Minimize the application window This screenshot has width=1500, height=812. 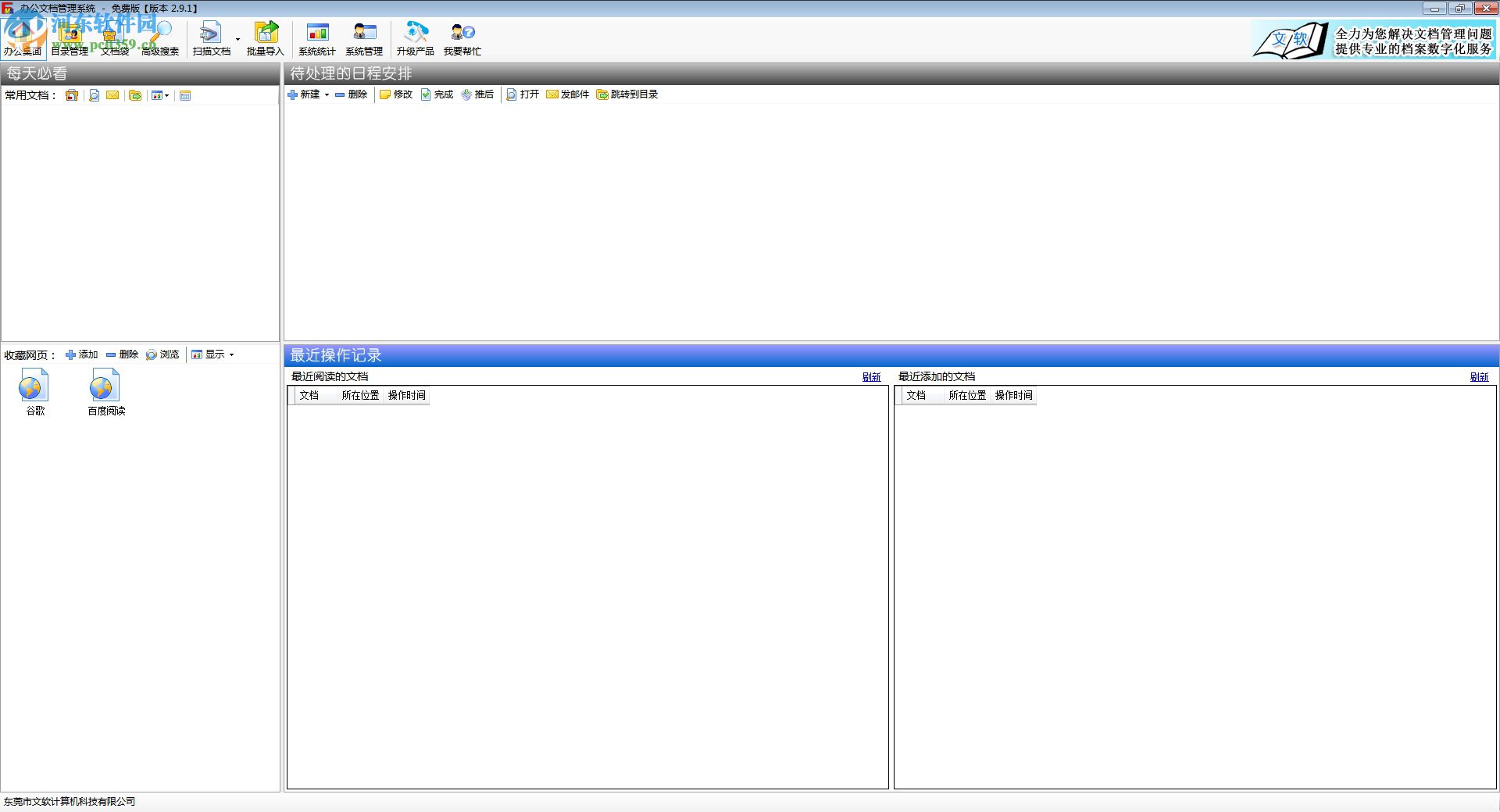coord(1434,9)
